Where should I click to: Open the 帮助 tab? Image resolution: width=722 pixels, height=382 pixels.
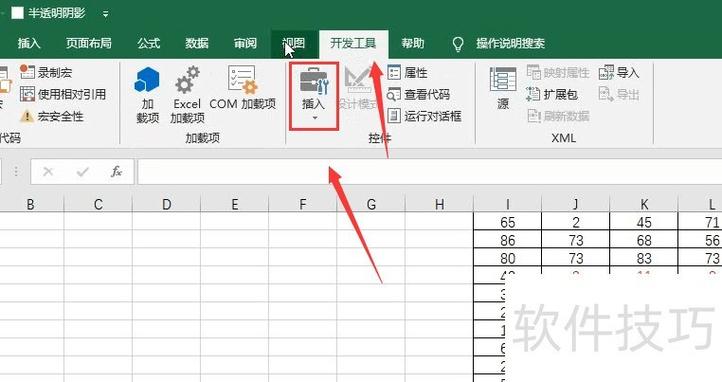[x=413, y=43]
